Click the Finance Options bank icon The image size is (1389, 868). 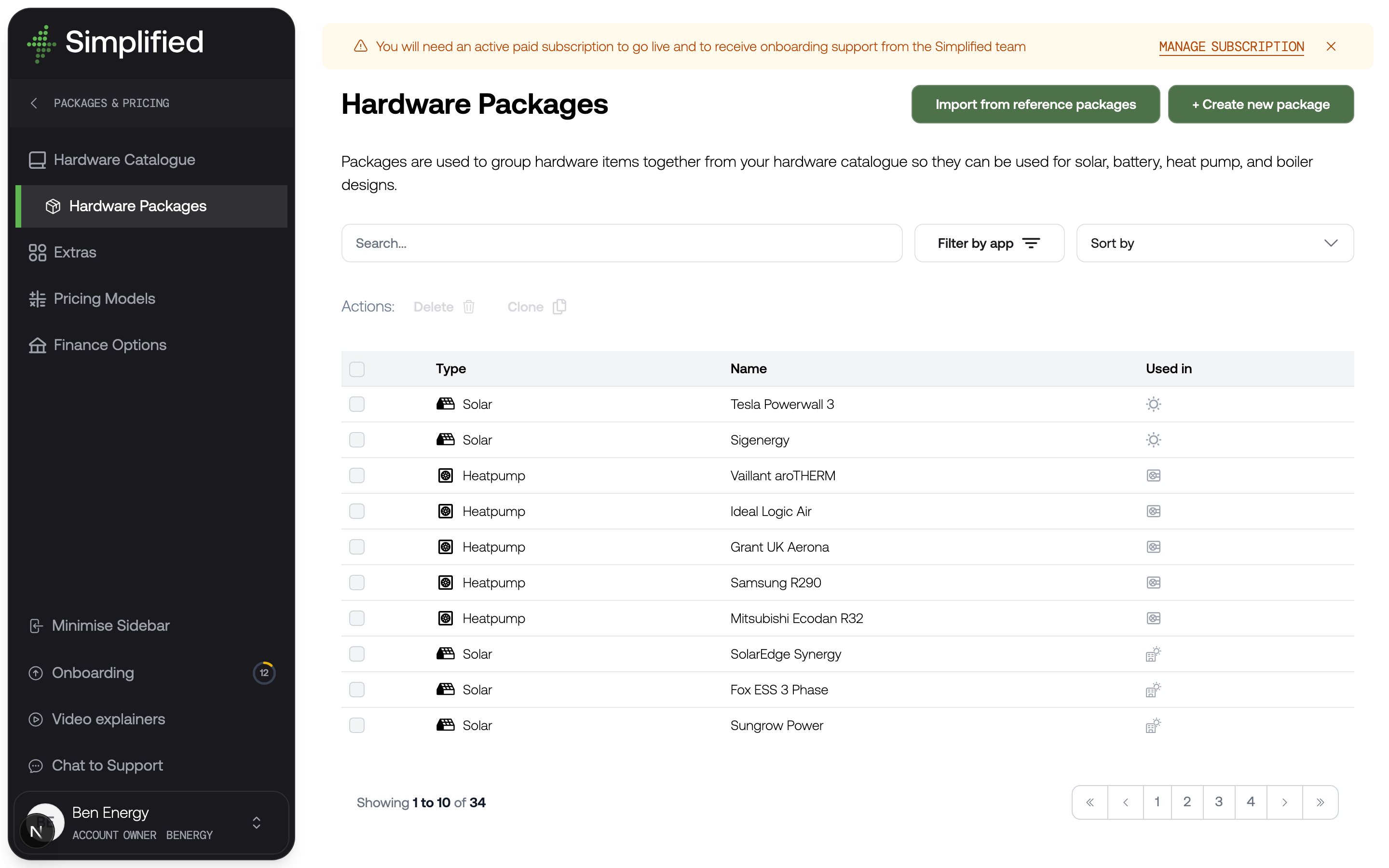pyautogui.click(x=37, y=345)
